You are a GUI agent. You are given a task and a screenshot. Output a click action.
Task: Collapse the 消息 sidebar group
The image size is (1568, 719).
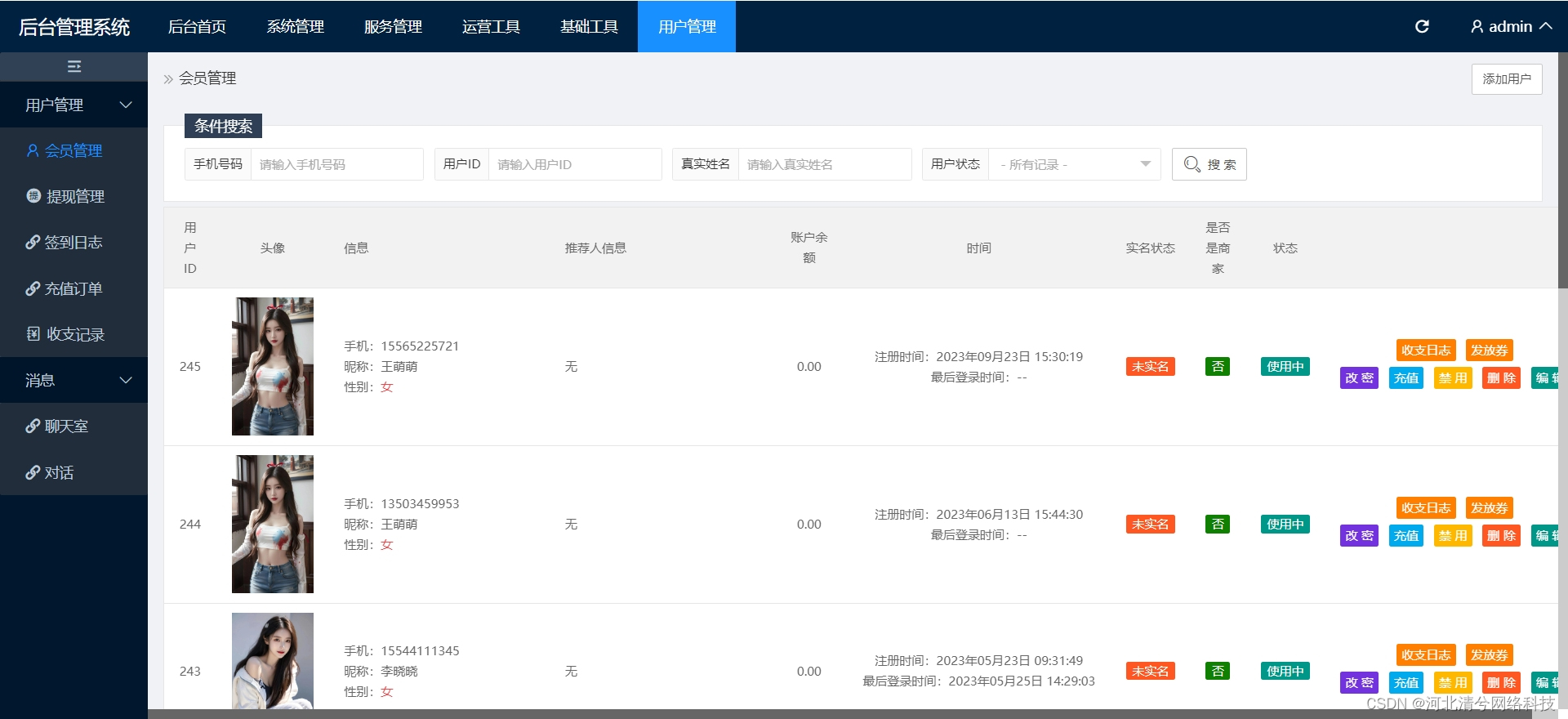point(74,380)
